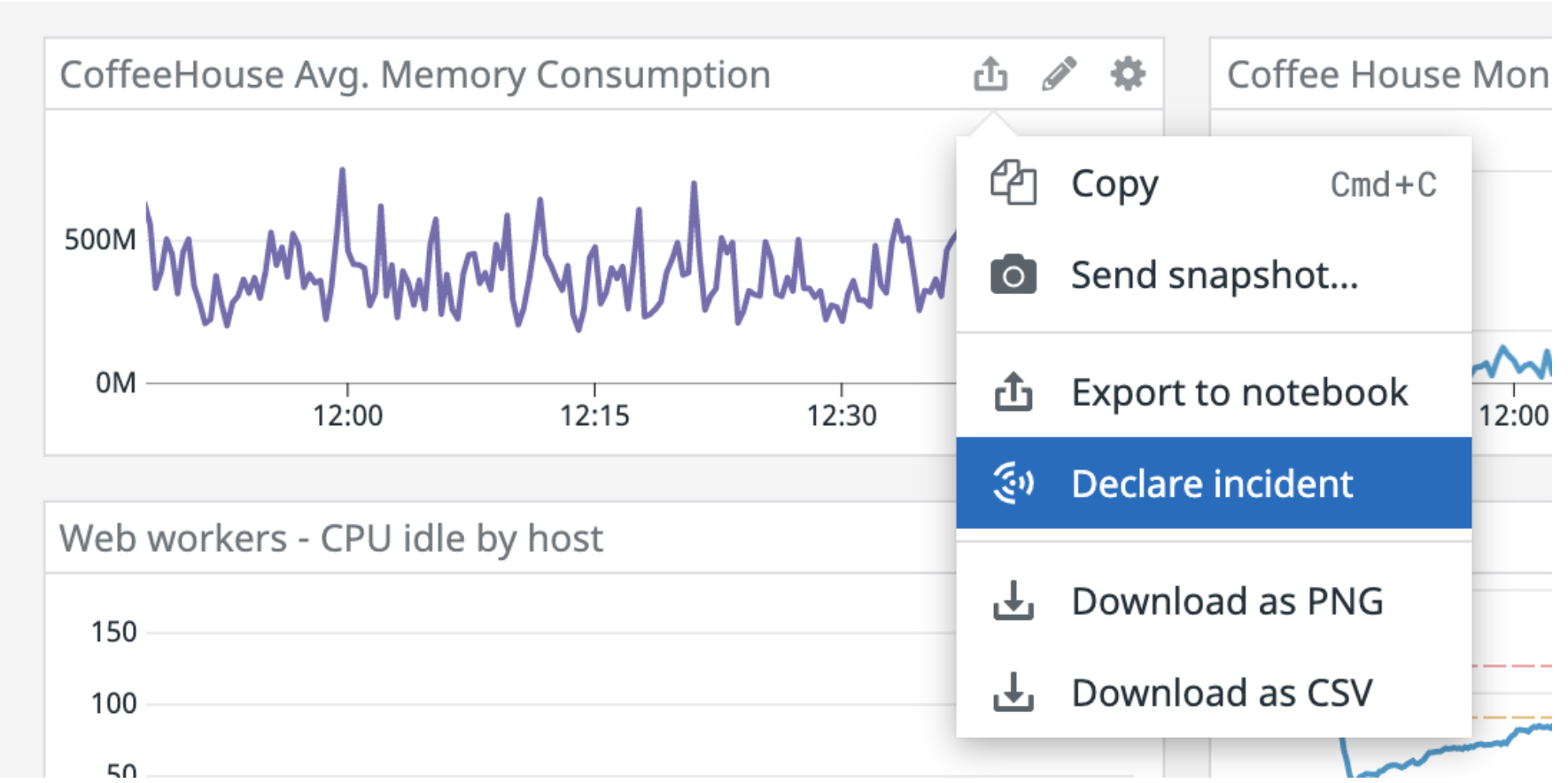Click the download icon beside PNG
The width and height of the screenshot is (1568, 783).
(x=1013, y=601)
